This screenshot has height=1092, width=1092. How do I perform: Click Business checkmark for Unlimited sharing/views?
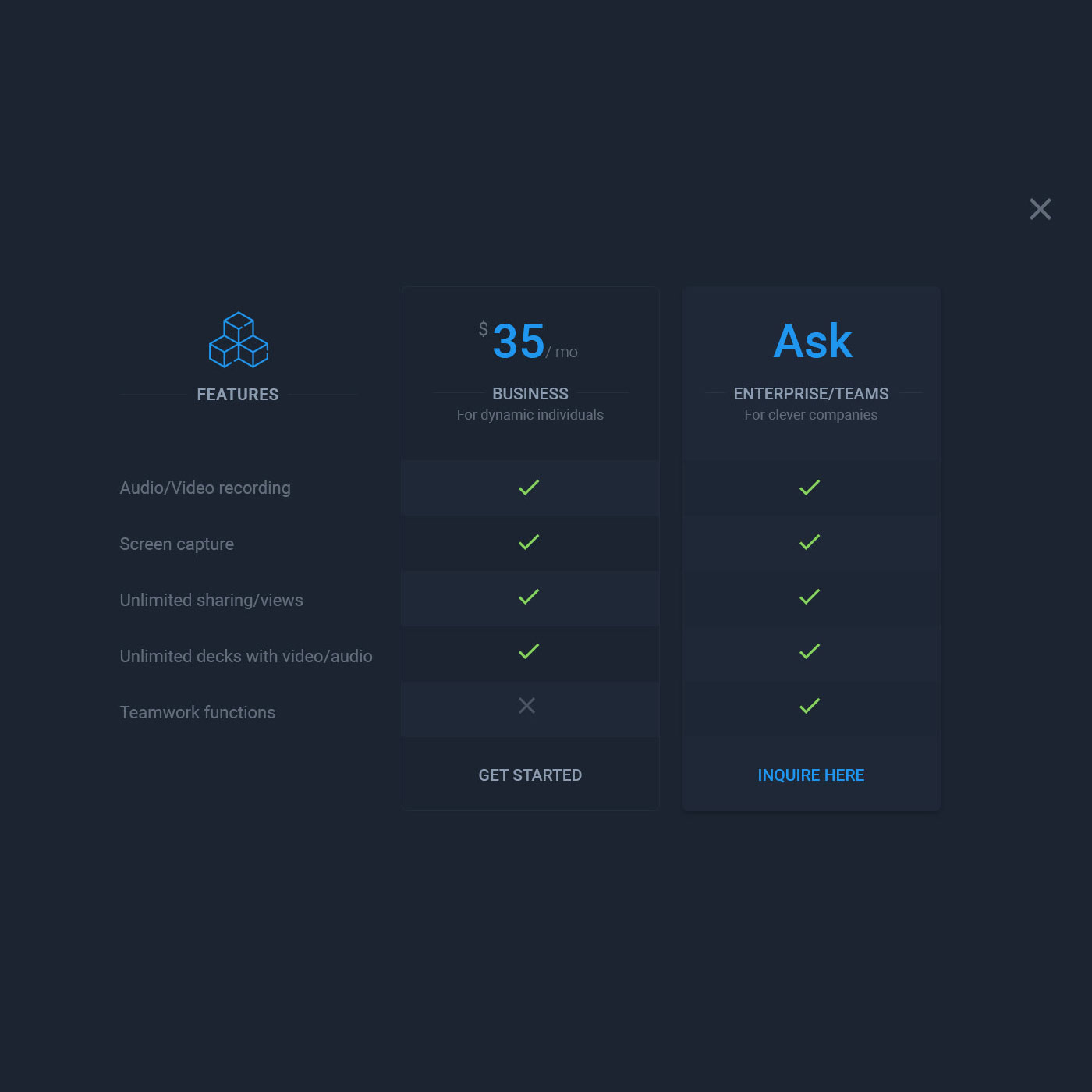529,597
